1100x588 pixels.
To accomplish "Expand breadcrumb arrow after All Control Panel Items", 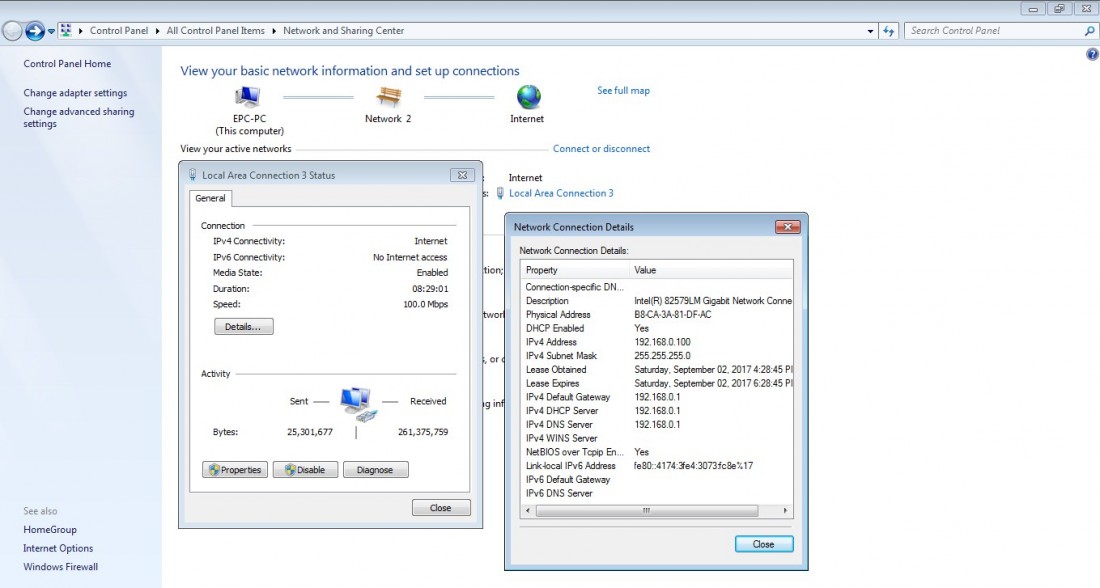I will point(274,31).
